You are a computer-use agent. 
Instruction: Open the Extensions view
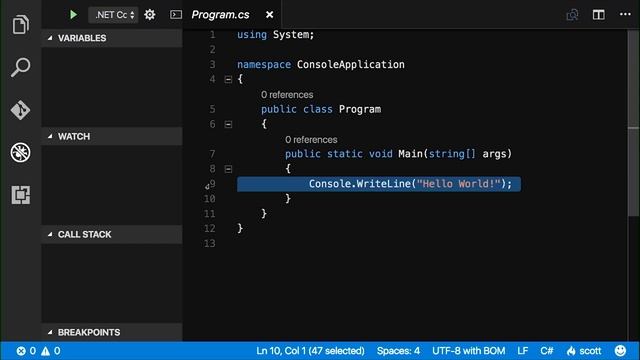point(20,195)
